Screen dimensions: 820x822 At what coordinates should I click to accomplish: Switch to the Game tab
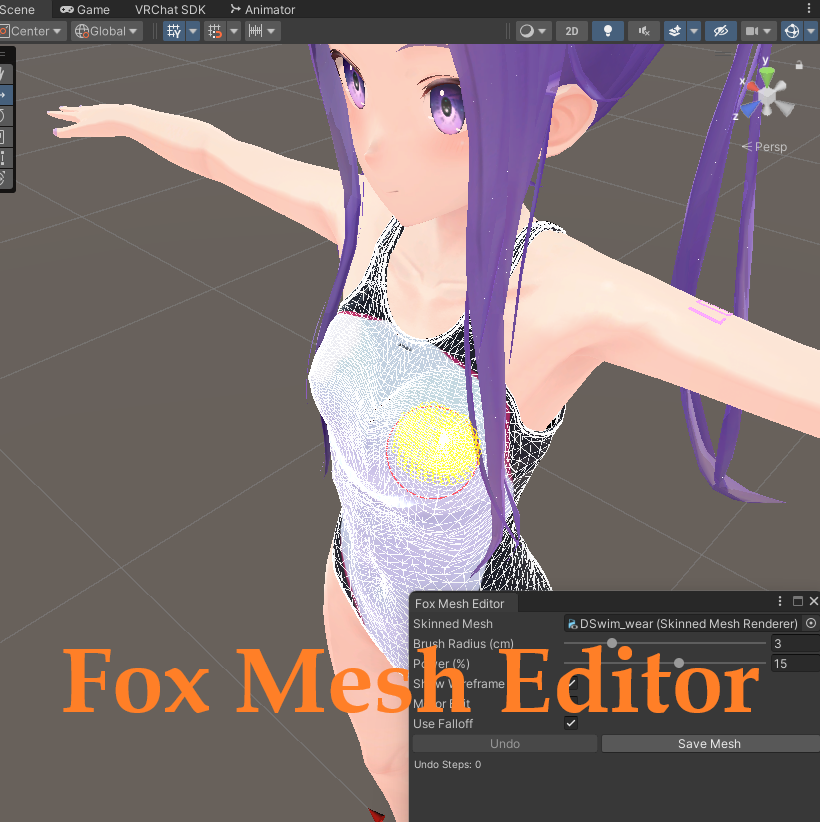85,9
